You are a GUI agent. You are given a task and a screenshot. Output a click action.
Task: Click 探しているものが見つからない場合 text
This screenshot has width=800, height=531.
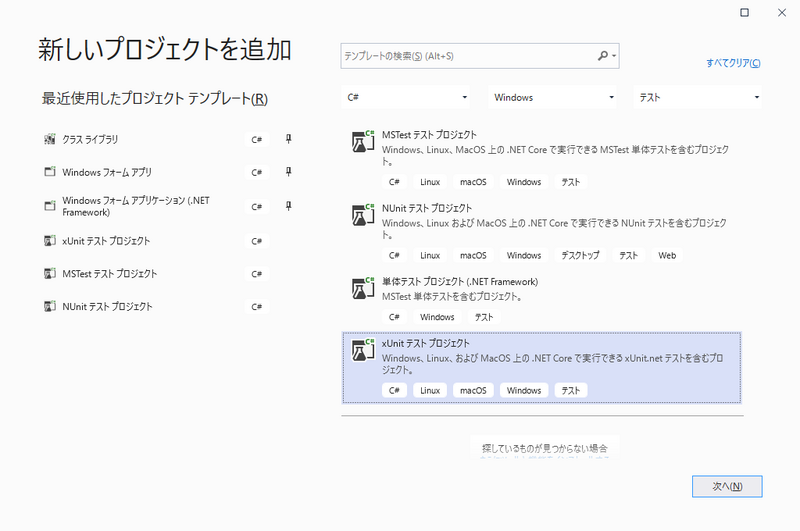tap(545, 448)
